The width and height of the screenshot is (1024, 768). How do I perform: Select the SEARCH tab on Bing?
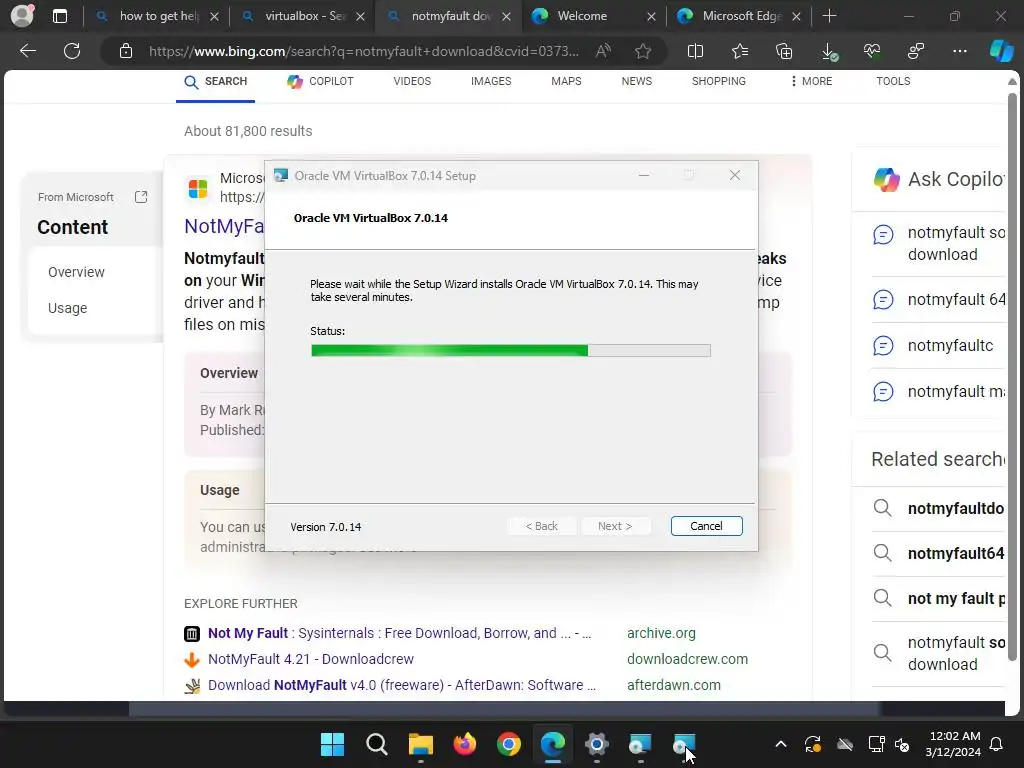click(216, 82)
